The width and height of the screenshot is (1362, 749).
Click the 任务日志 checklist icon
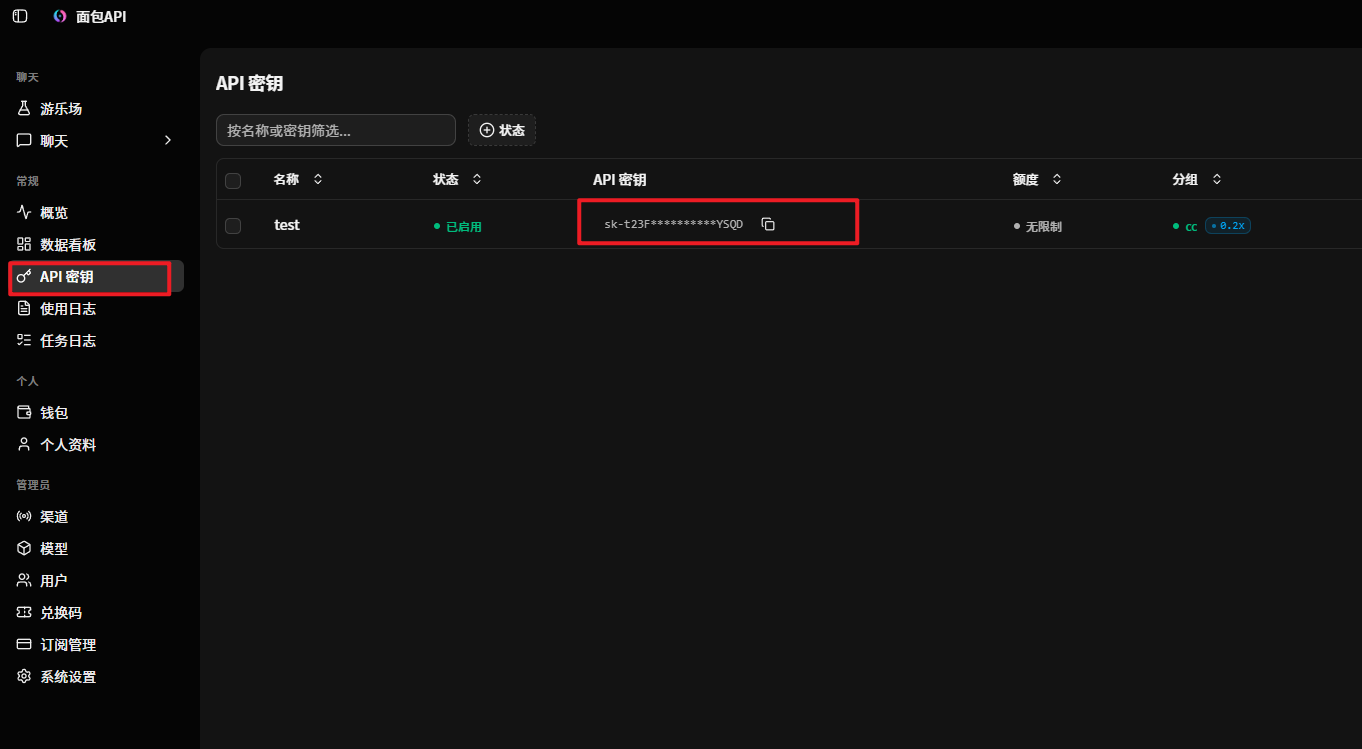click(25, 341)
